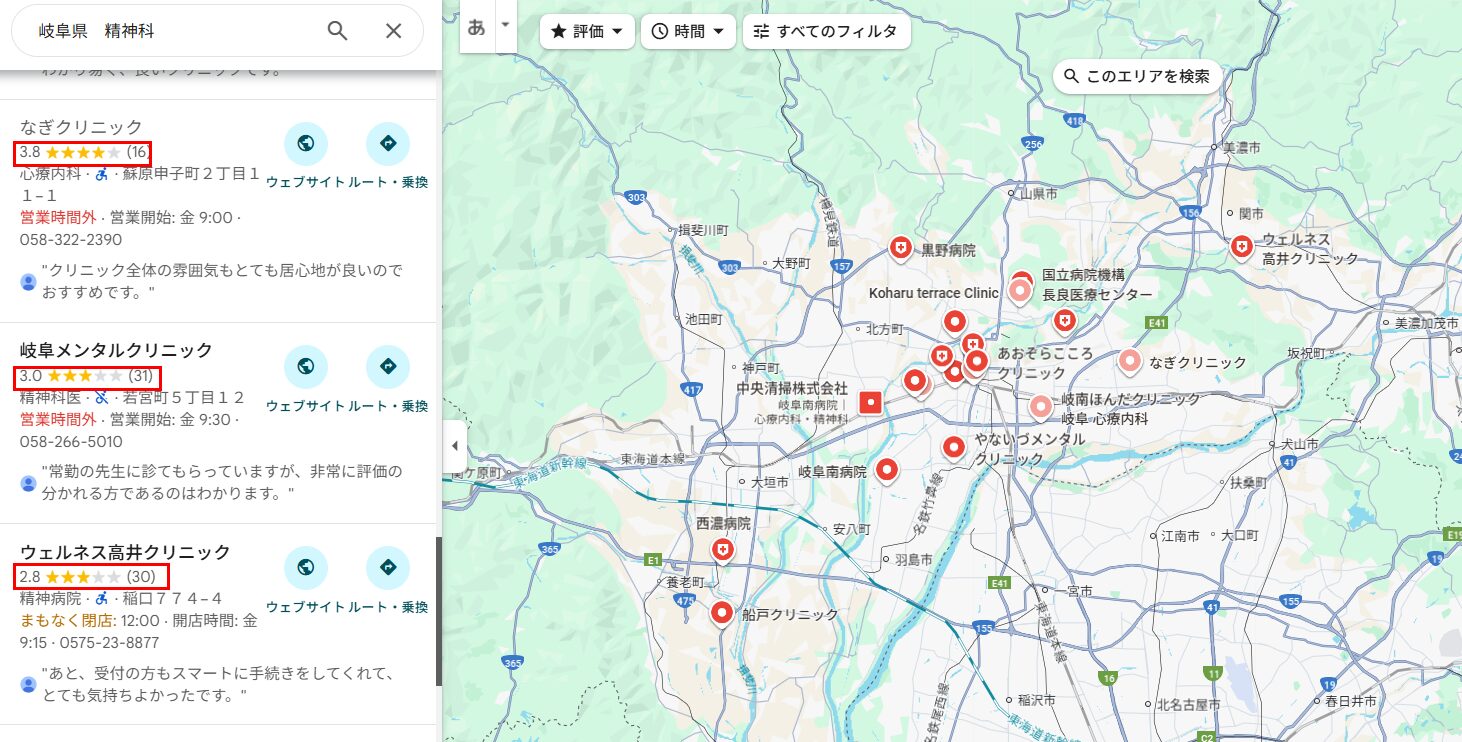1462x742 pixels.
Task: Click the 美濃市 map label
Action: pos(1241,147)
